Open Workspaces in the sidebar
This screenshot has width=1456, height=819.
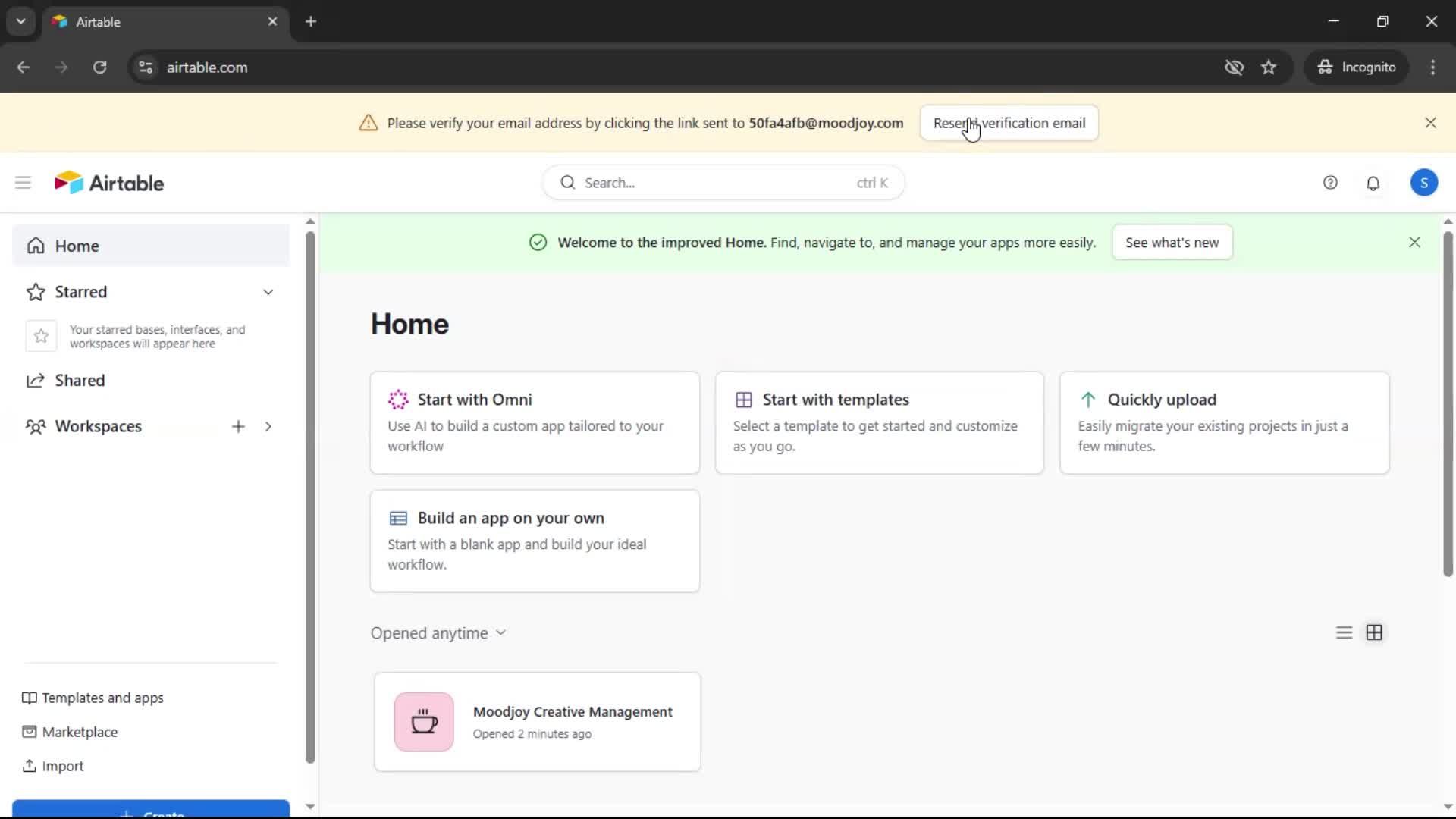pos(99,426)
